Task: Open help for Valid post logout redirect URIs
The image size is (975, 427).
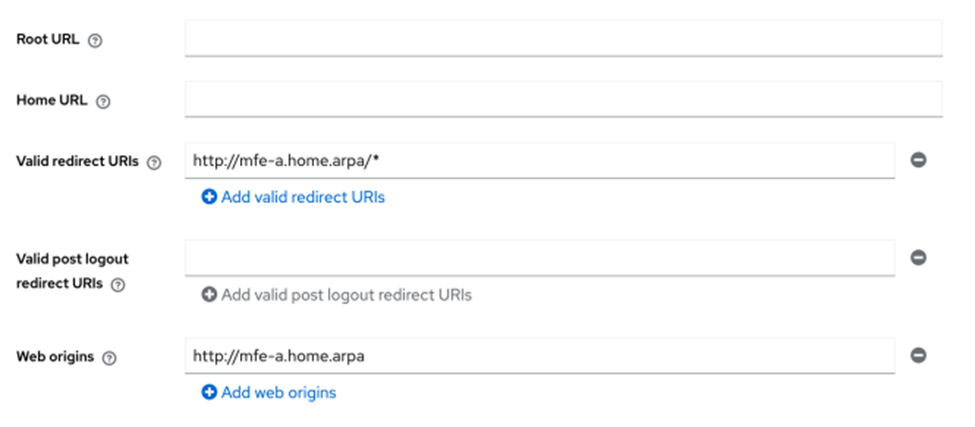Action: coord(118,285)
